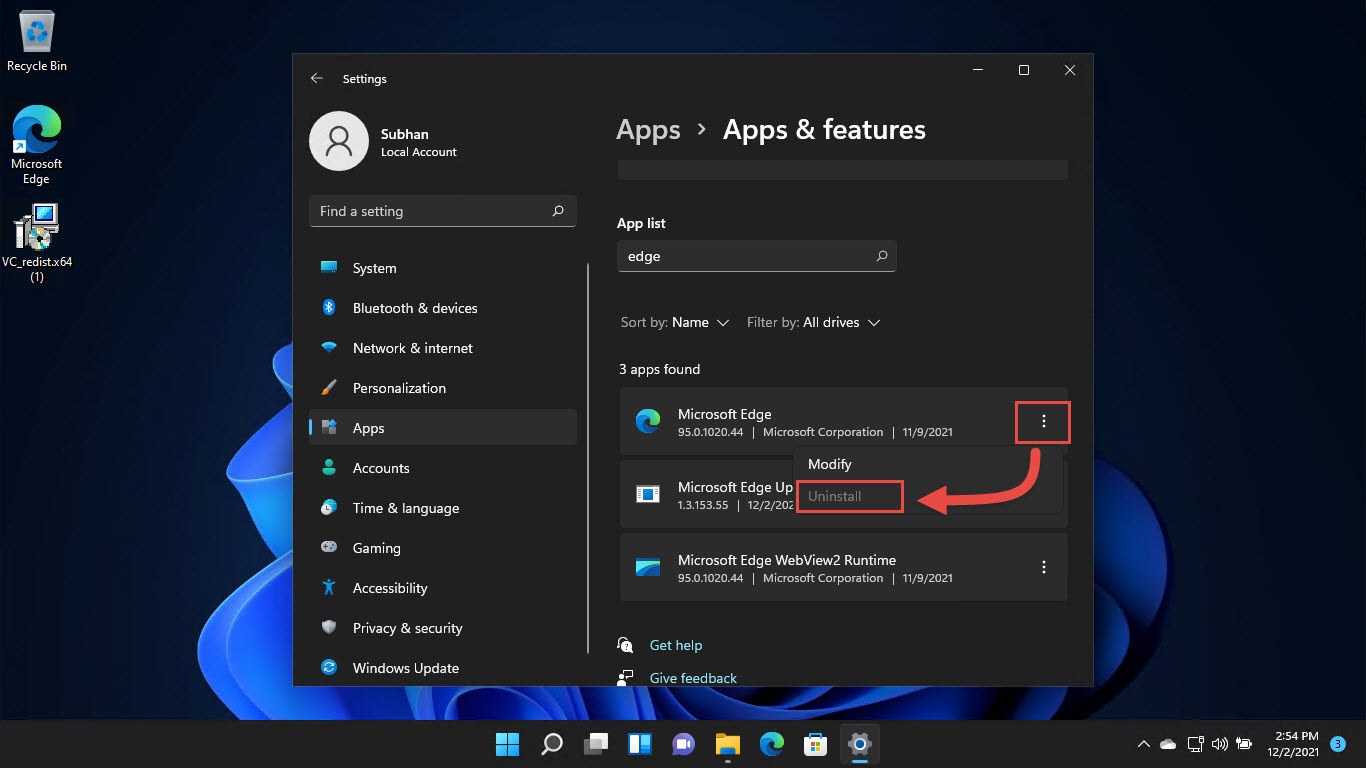Show hidden system tray icons chevron
Screen dimensions: 1366x768
pyautogui.click(x=1143, y=744)
